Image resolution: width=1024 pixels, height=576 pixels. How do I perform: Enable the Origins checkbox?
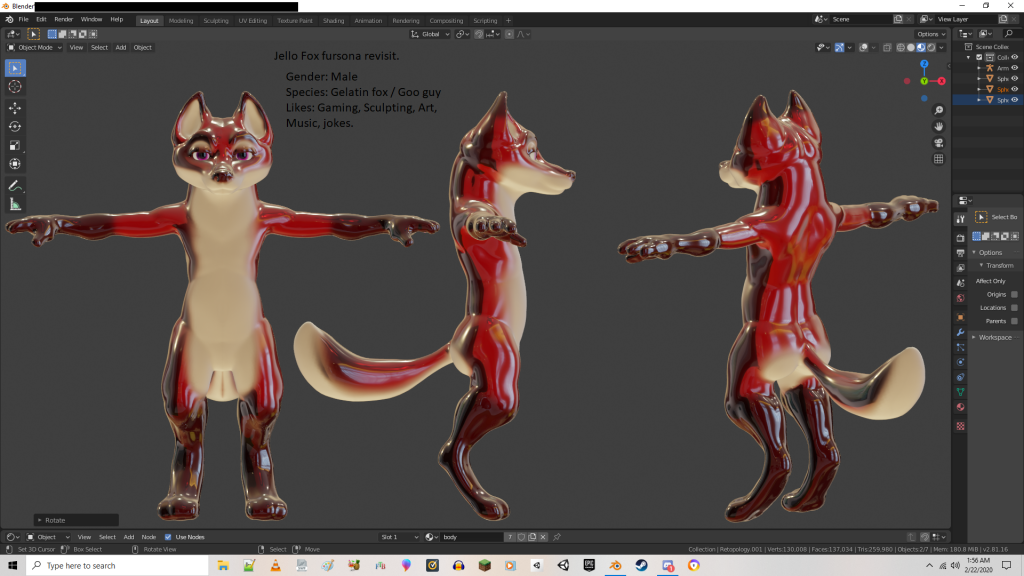pos(1014,294)
